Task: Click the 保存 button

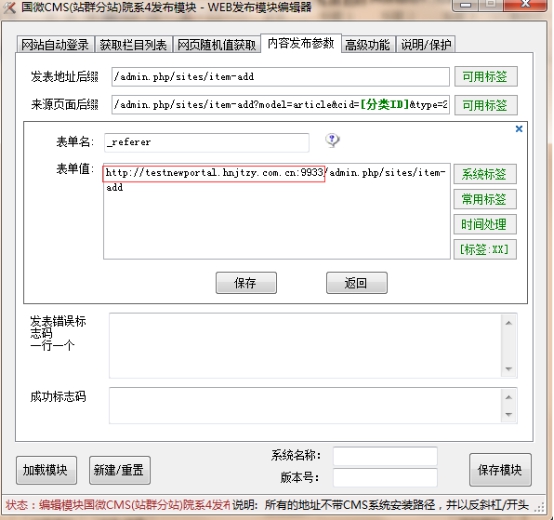Action: [246, 283]
